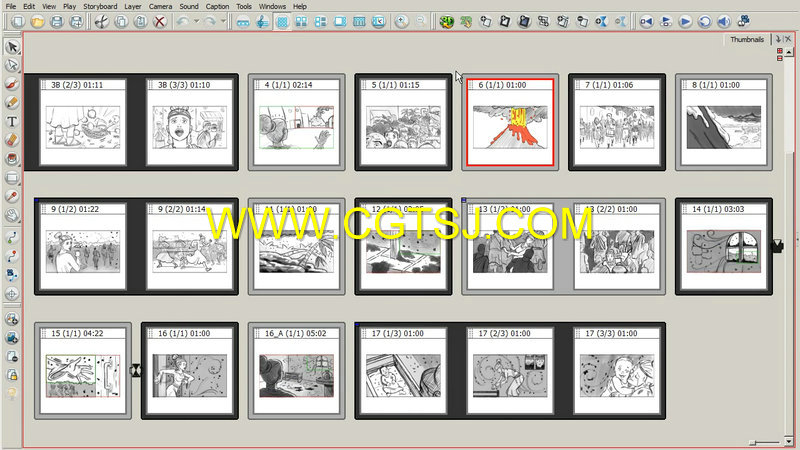Select the white arrow Contour Editor tool
The image size is (800, 450).
click(12, 65)
